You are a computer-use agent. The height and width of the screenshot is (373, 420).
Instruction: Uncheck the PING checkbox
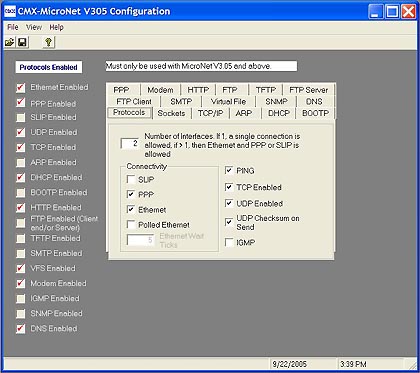click(229, 171)
